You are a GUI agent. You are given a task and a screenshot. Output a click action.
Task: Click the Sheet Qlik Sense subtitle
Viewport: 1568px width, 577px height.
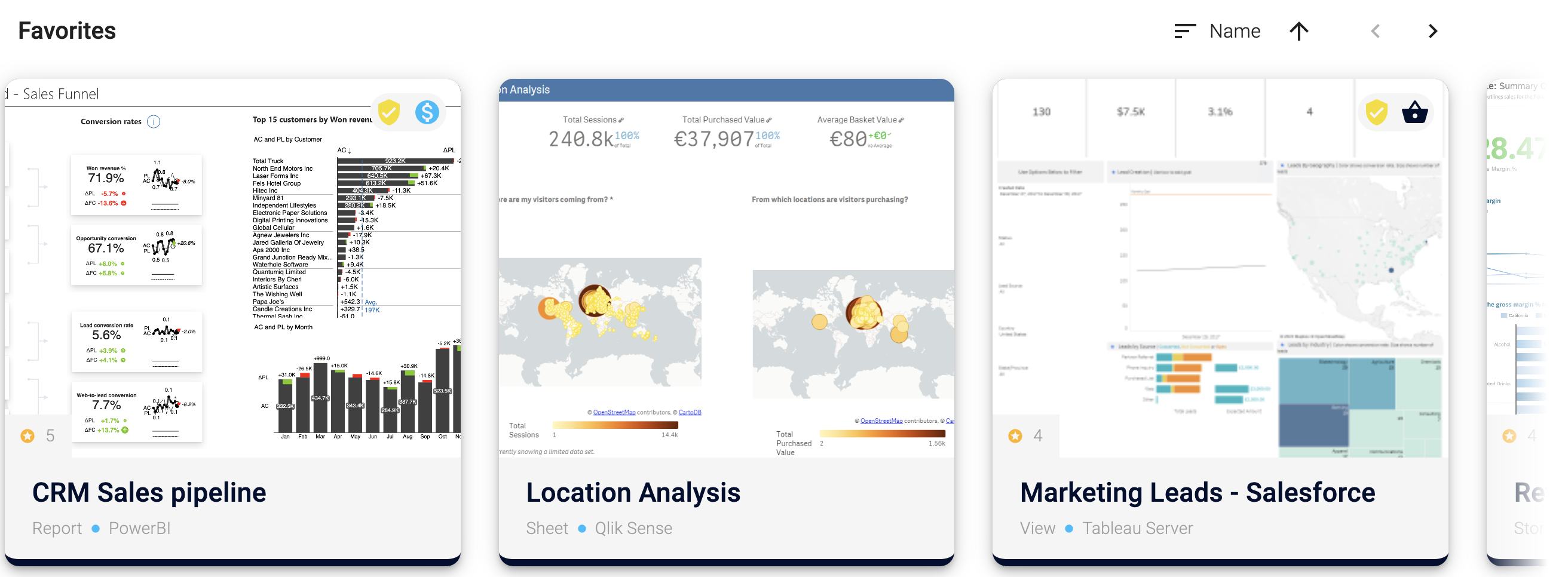pyautogui.click(x=599, y=528)
